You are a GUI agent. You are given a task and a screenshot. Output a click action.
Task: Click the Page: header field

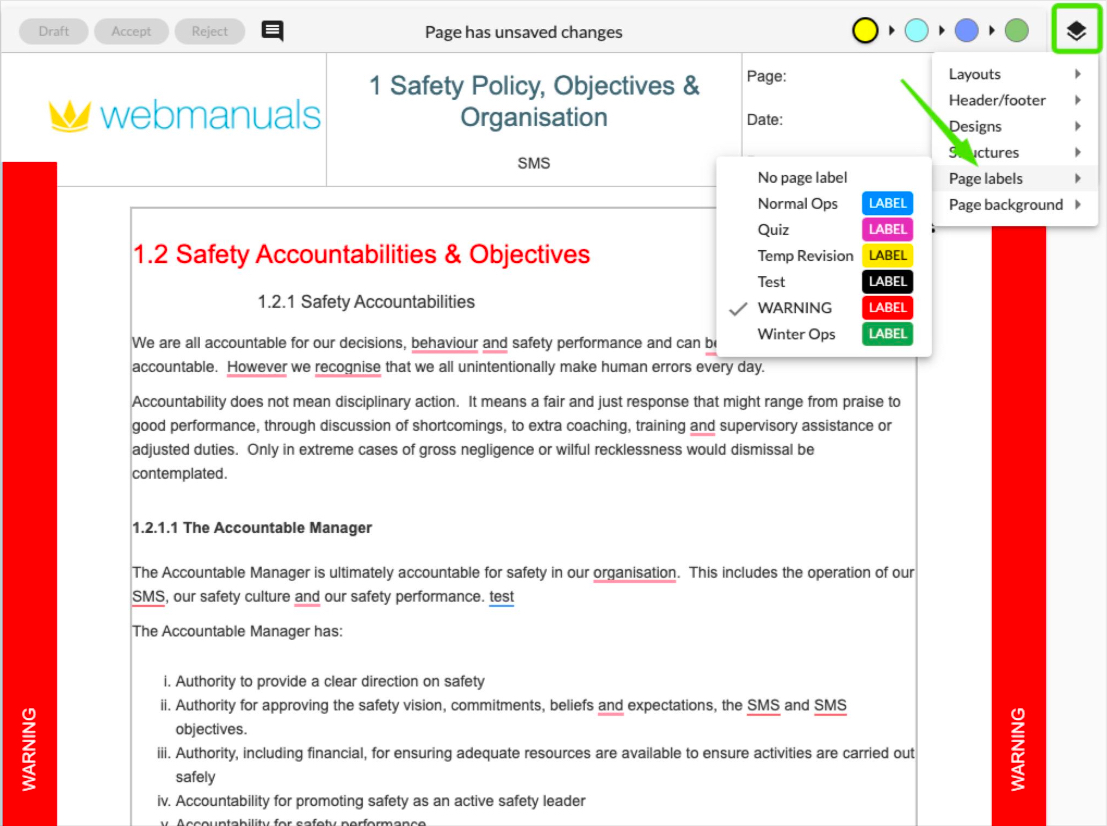click(x=767, y=76)
